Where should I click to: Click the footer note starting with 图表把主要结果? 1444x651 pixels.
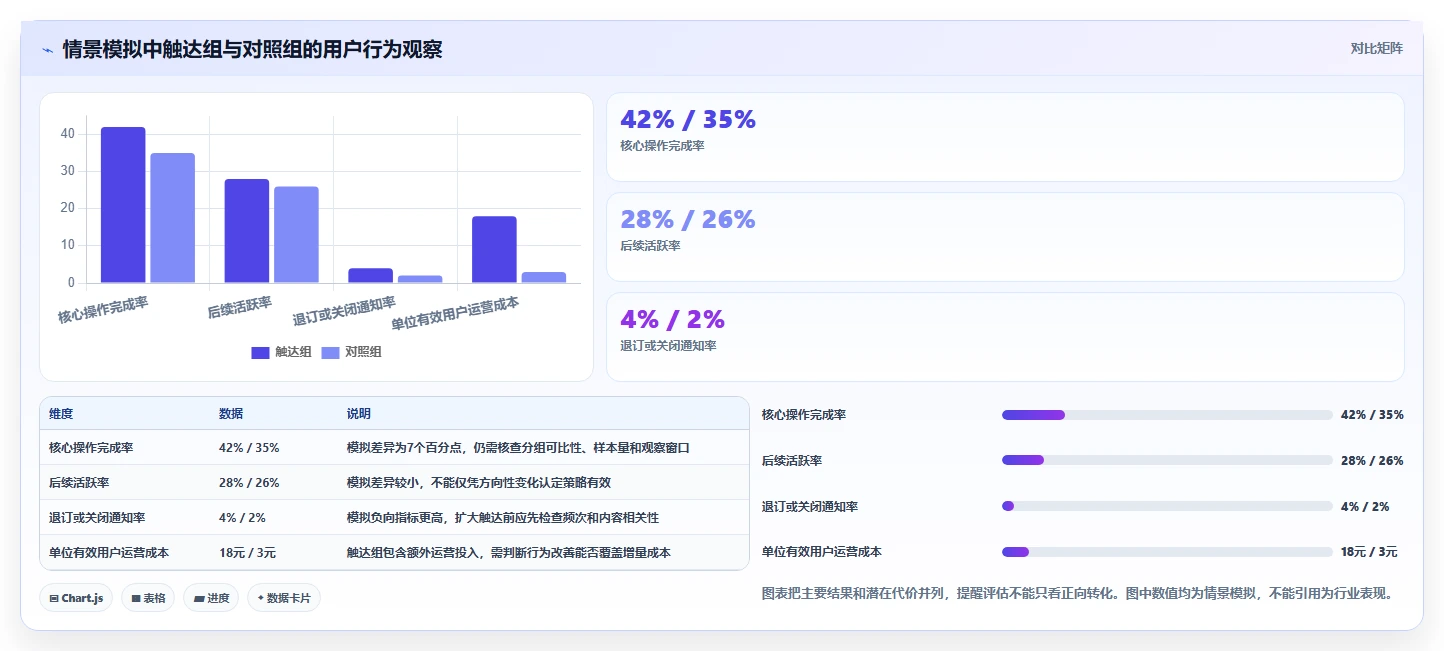(1077, 593)
